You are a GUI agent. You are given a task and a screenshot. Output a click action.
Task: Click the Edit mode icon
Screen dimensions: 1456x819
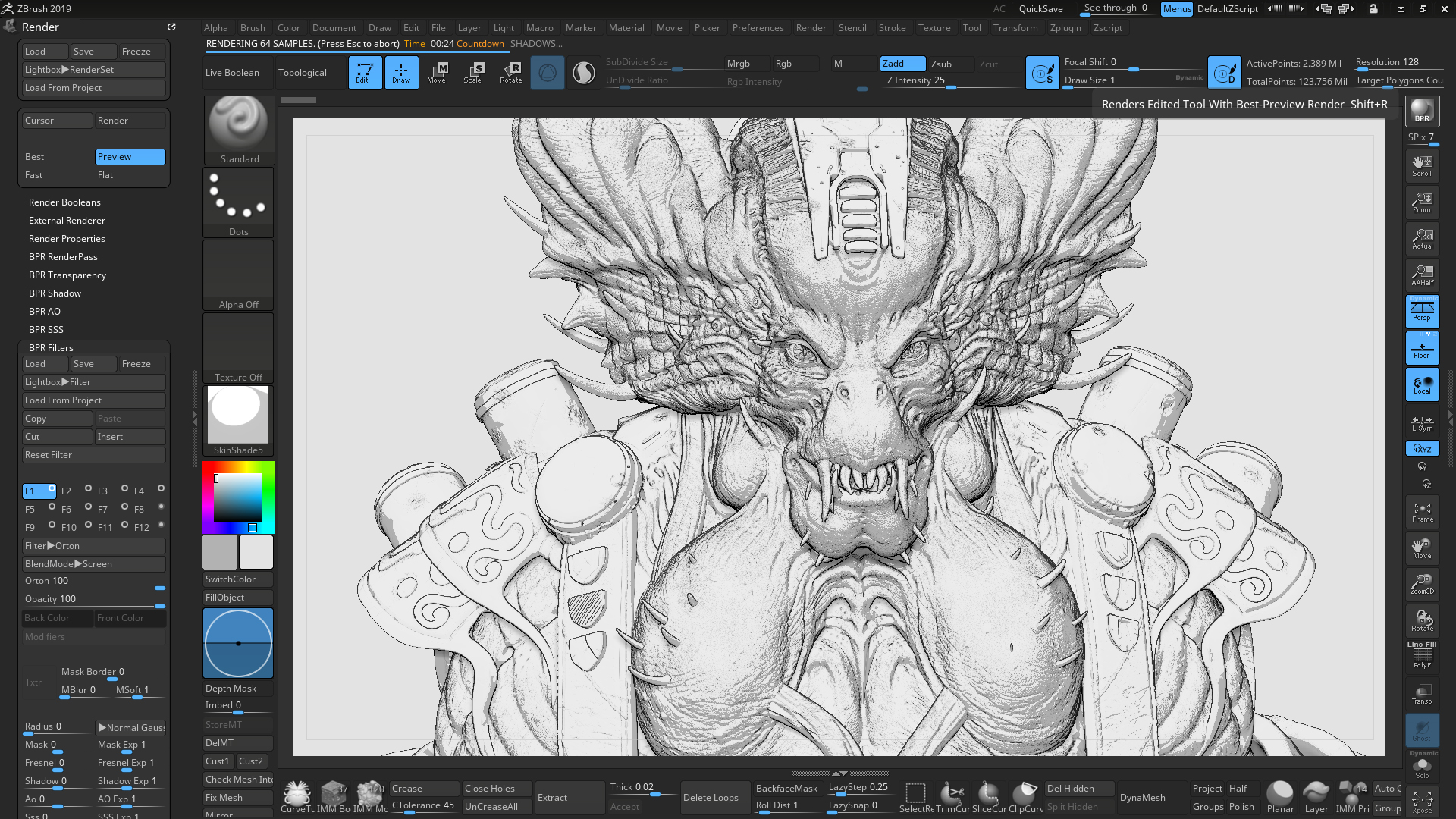coord(365,73)
